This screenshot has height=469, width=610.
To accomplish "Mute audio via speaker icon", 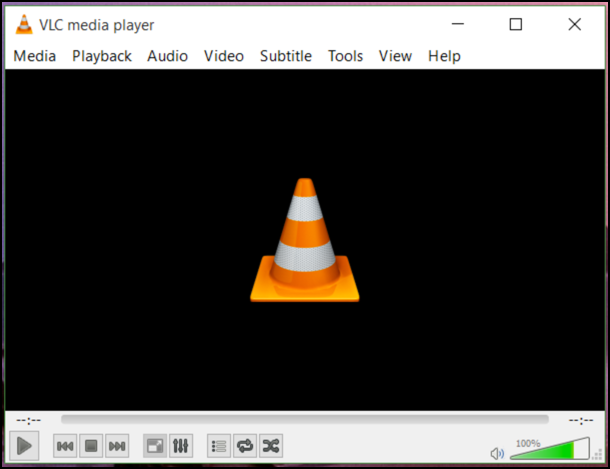I will point(497,453).
